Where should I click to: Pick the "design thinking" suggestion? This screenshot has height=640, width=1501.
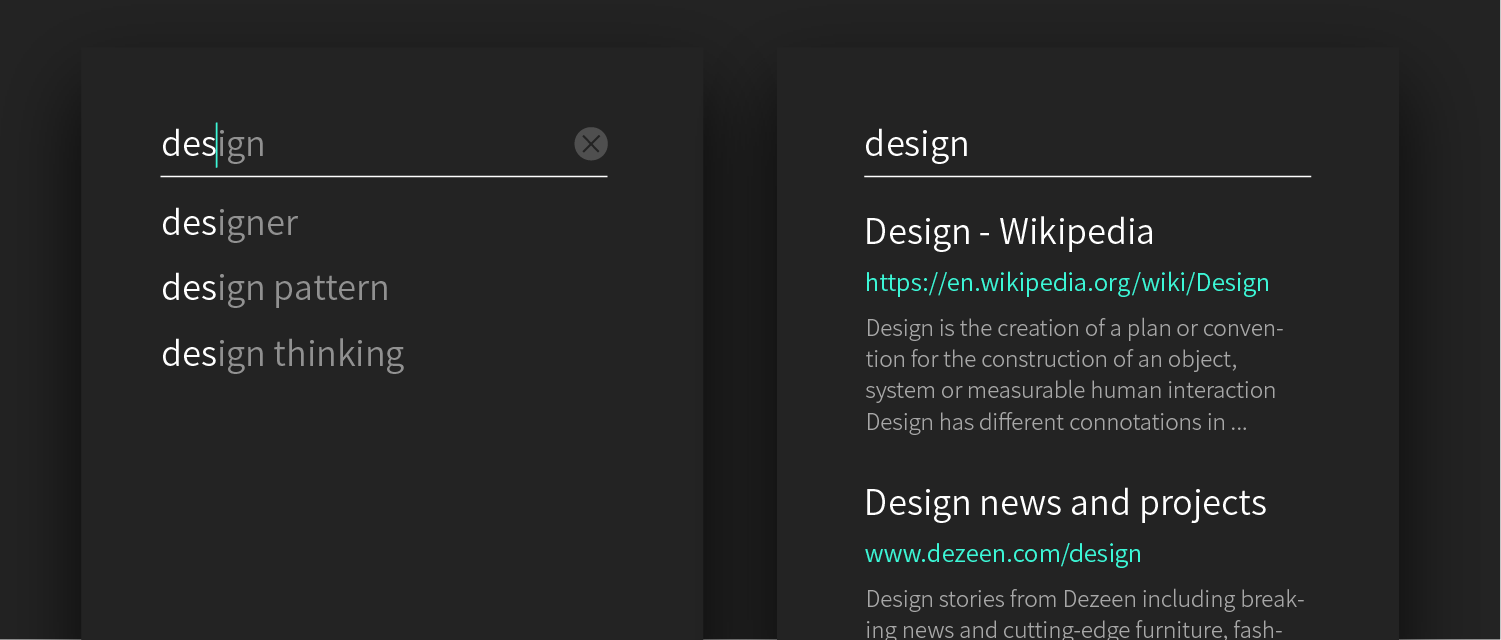coord(283,354)
